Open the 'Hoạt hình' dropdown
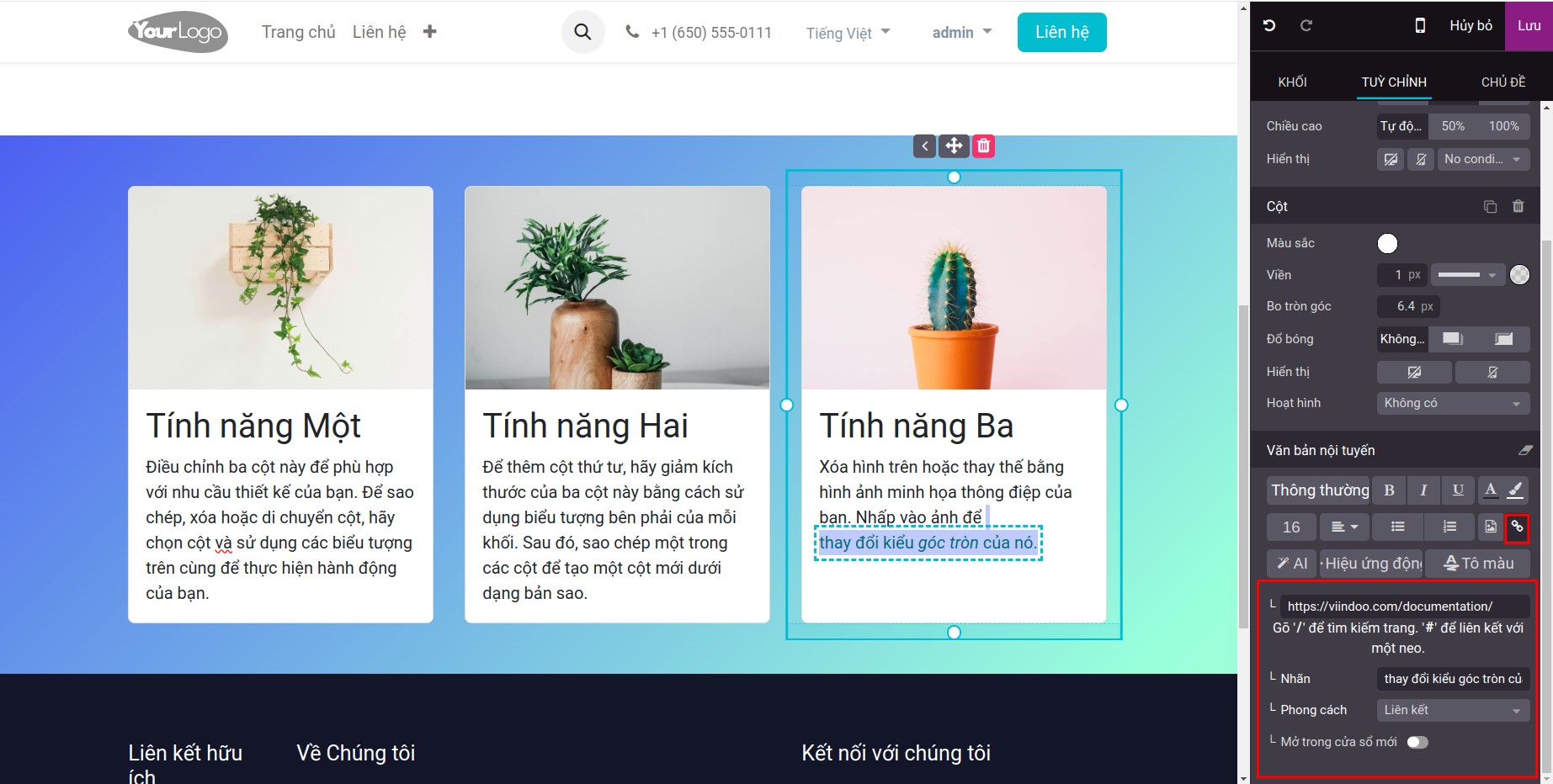 [1451, 403]
